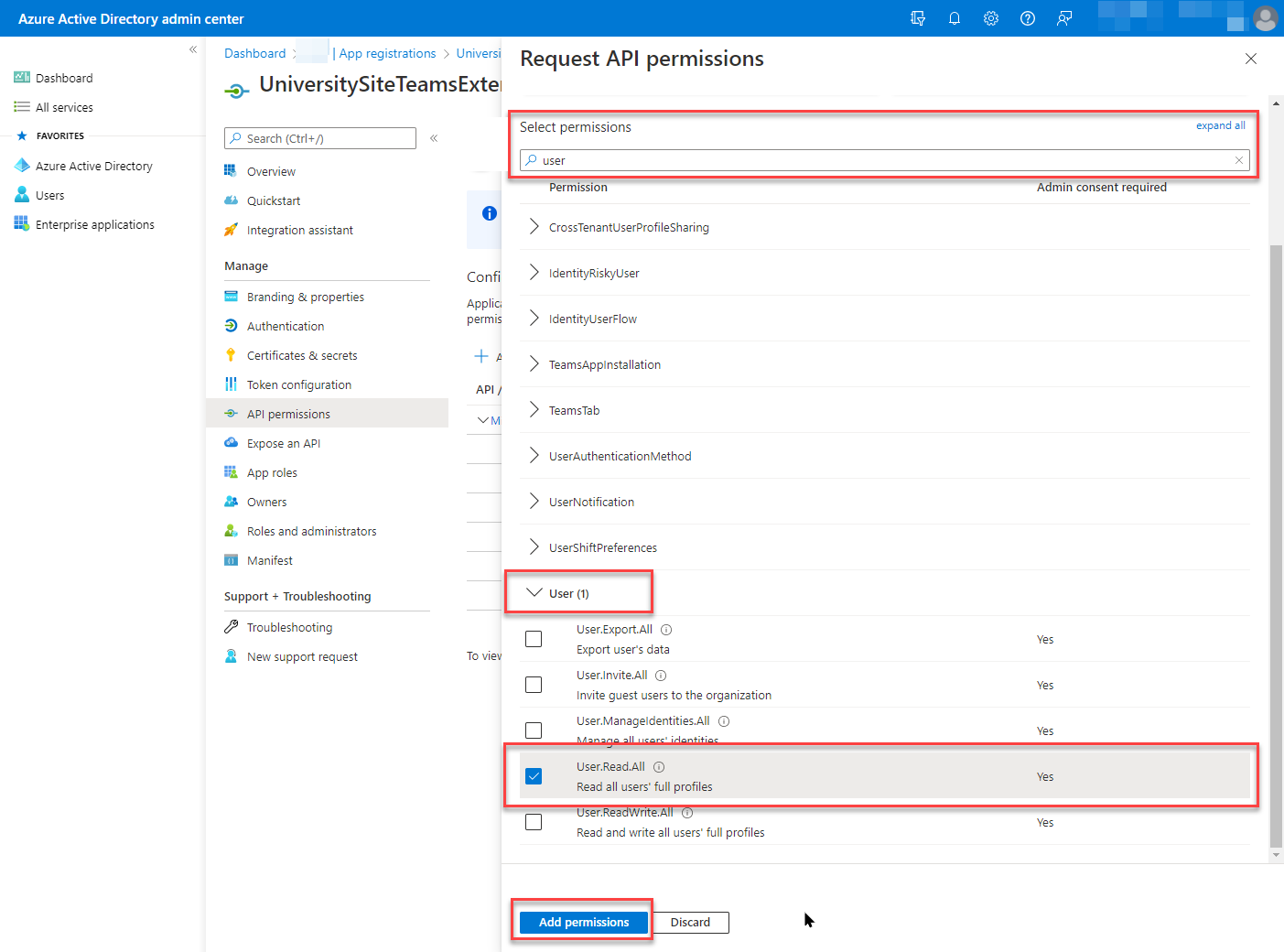Uncheck the User.Read.All checkbox
Screen dimensions: 1284x952
pos(534,776)
